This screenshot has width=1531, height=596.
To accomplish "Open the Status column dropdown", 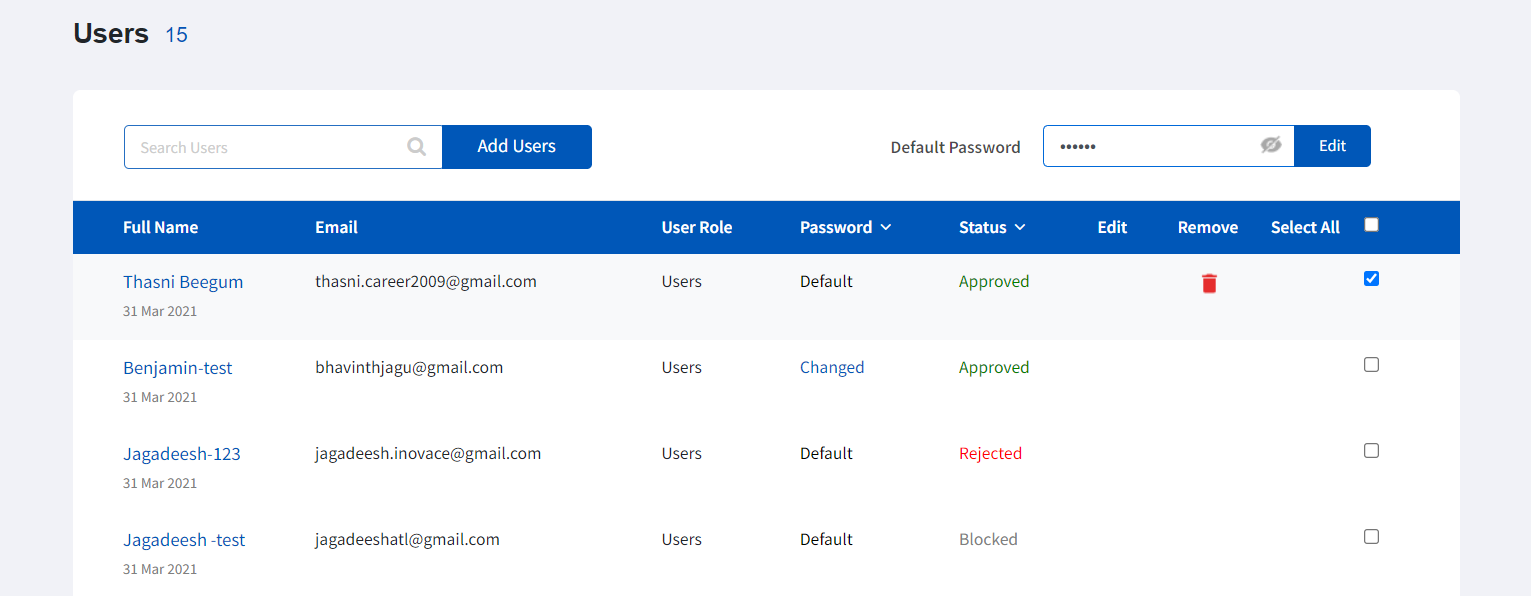I will pyautogui.click(x=1020, y=228).
